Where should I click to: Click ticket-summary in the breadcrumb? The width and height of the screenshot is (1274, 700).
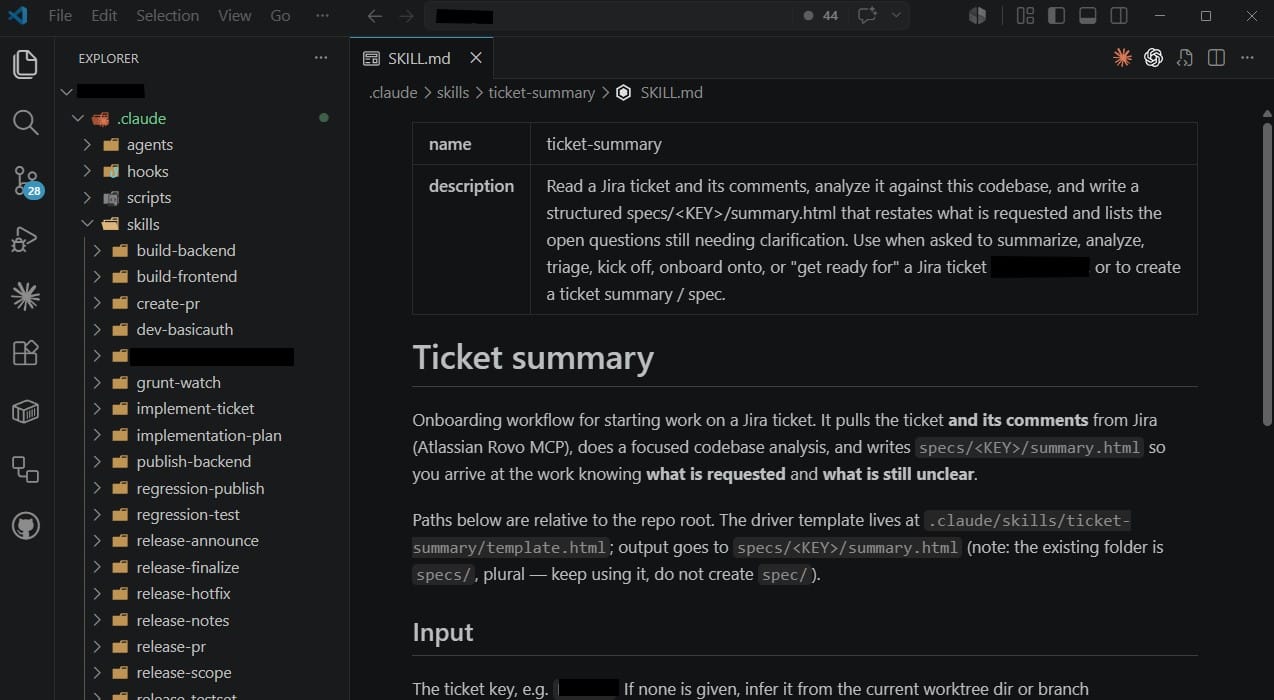pos(541,92)
